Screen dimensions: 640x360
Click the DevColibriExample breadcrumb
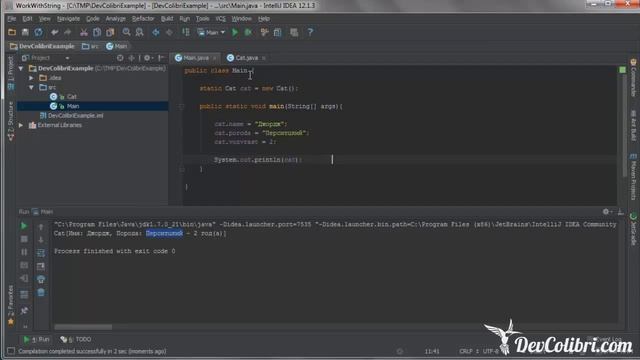[42, 46]
